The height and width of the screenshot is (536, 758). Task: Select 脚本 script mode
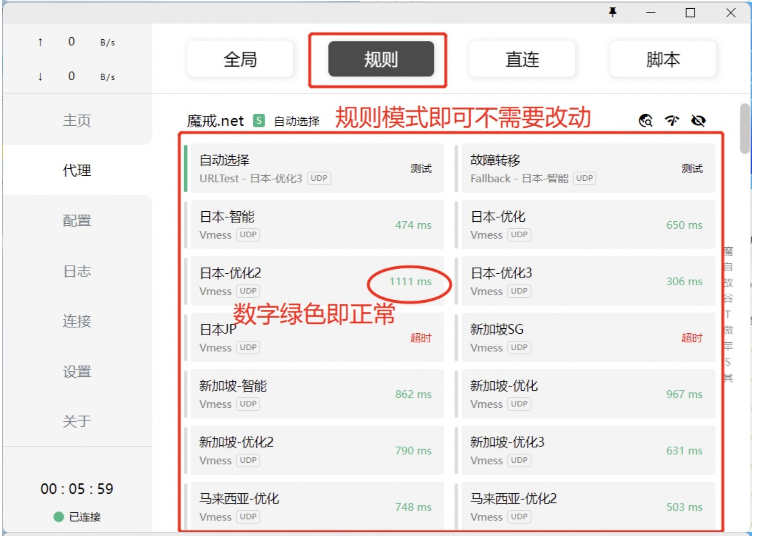pyautogui.click(x=663, y=60)
